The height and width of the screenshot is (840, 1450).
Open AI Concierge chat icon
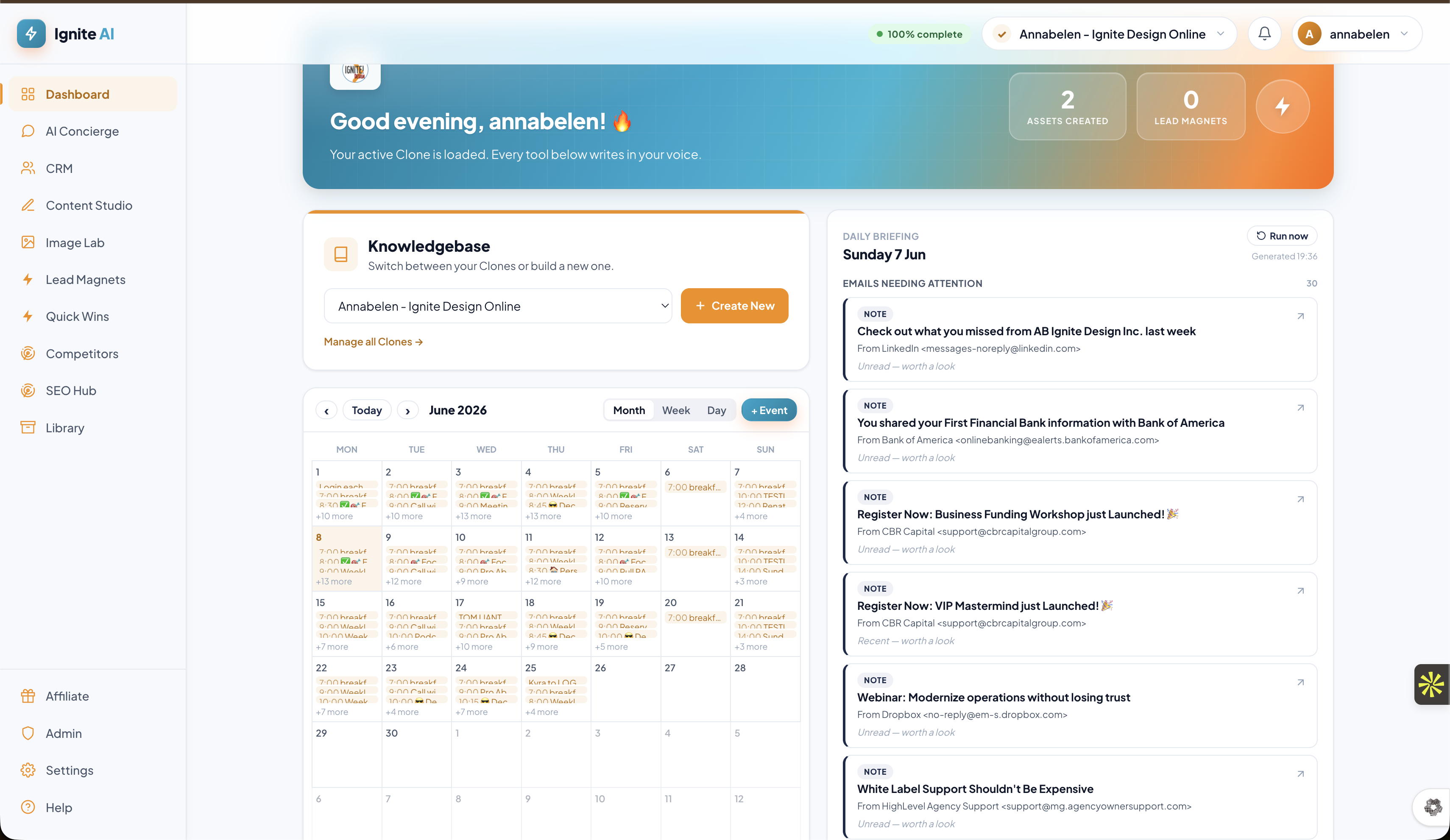pos(28,131)
